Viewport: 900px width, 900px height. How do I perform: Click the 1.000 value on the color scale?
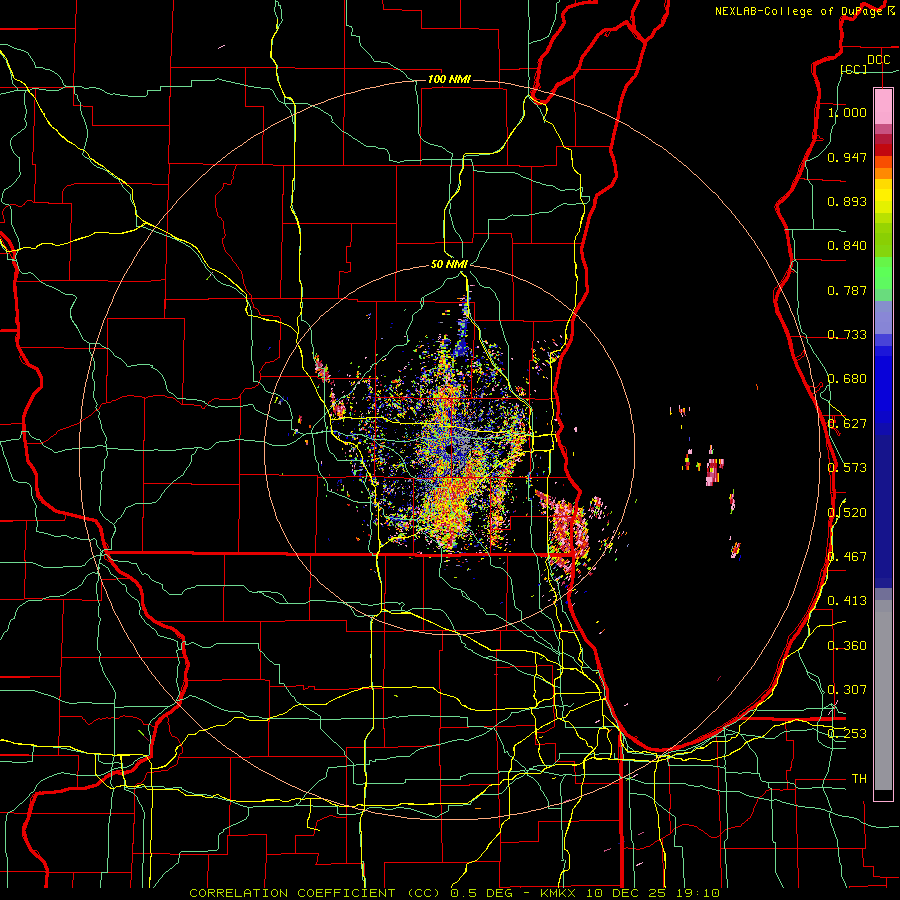click(847, 112)
